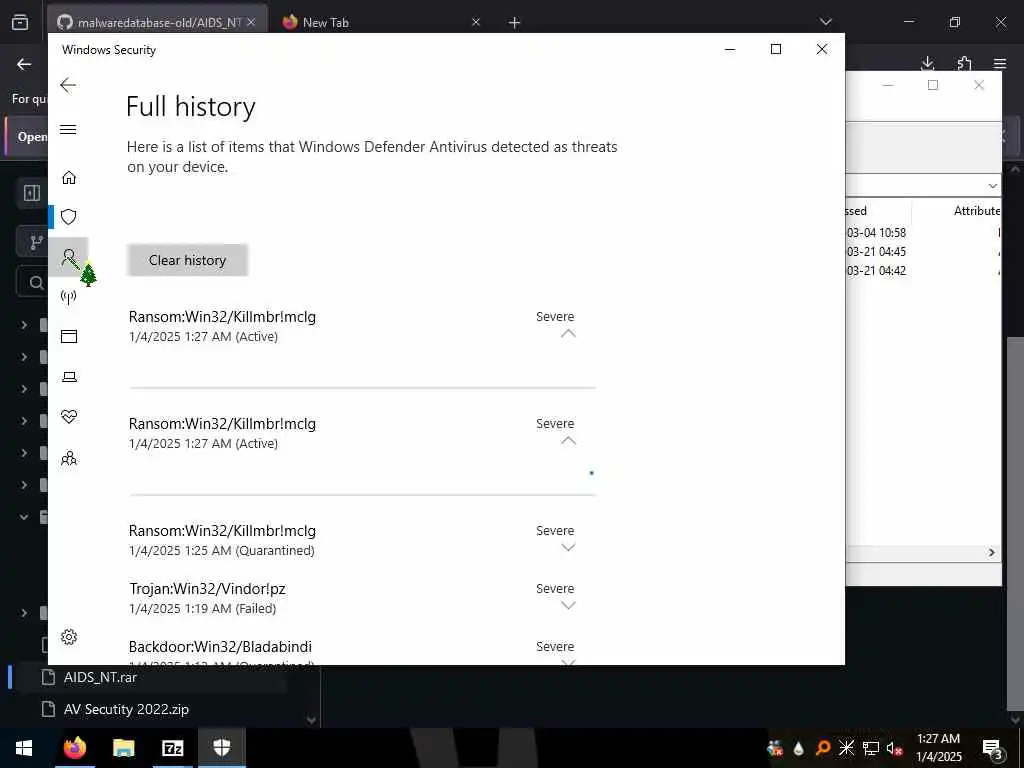This screenshot has height=768, width=1024.
Task: Collapse the second Killmbr!mclg Active threat
Action: (568, 441)
